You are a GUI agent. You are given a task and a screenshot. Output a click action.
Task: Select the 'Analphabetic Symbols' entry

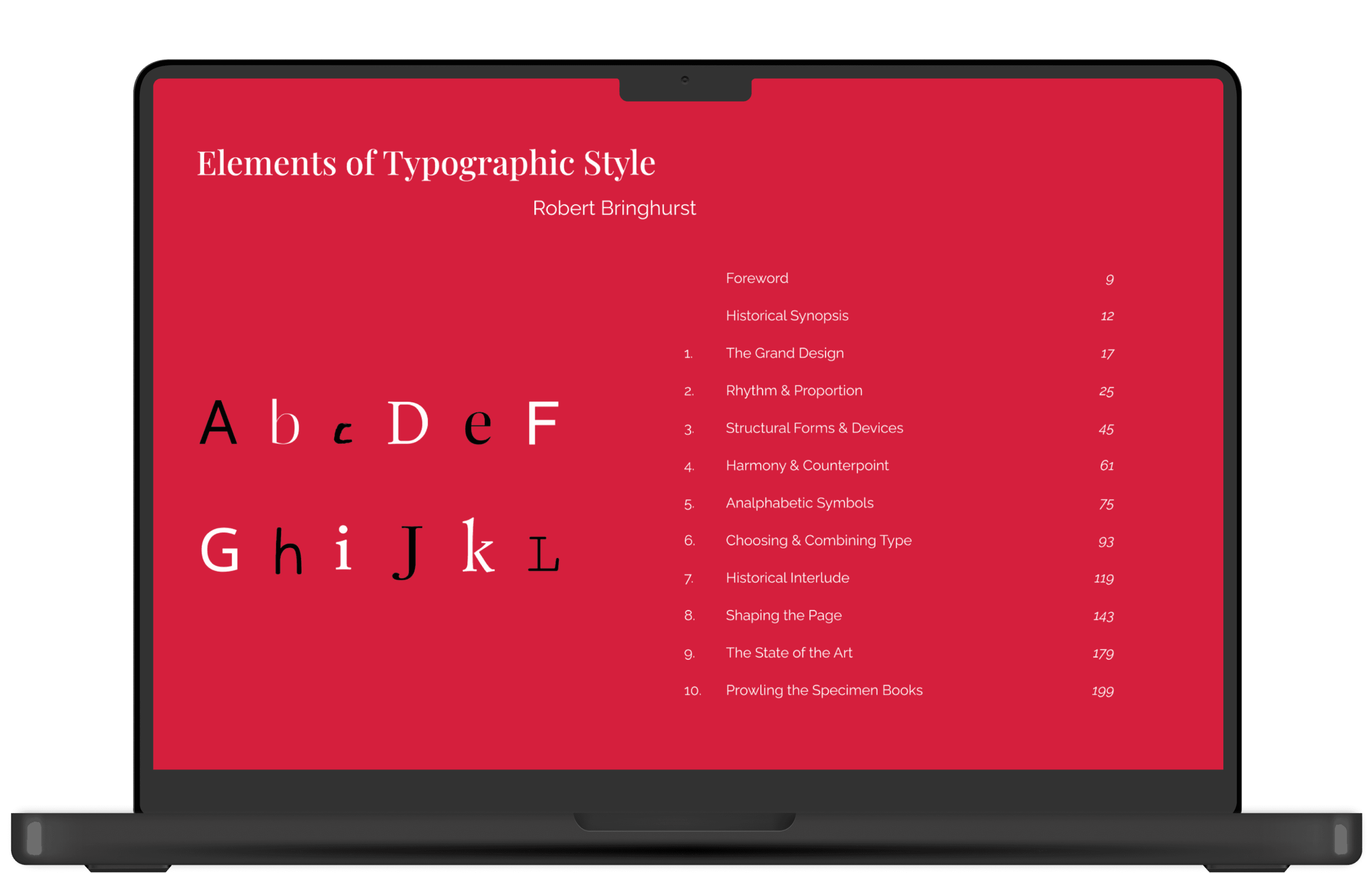(x=799, y=503)
